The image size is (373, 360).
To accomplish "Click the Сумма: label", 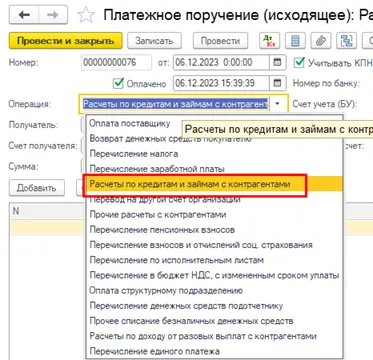I will pos(23,166).
